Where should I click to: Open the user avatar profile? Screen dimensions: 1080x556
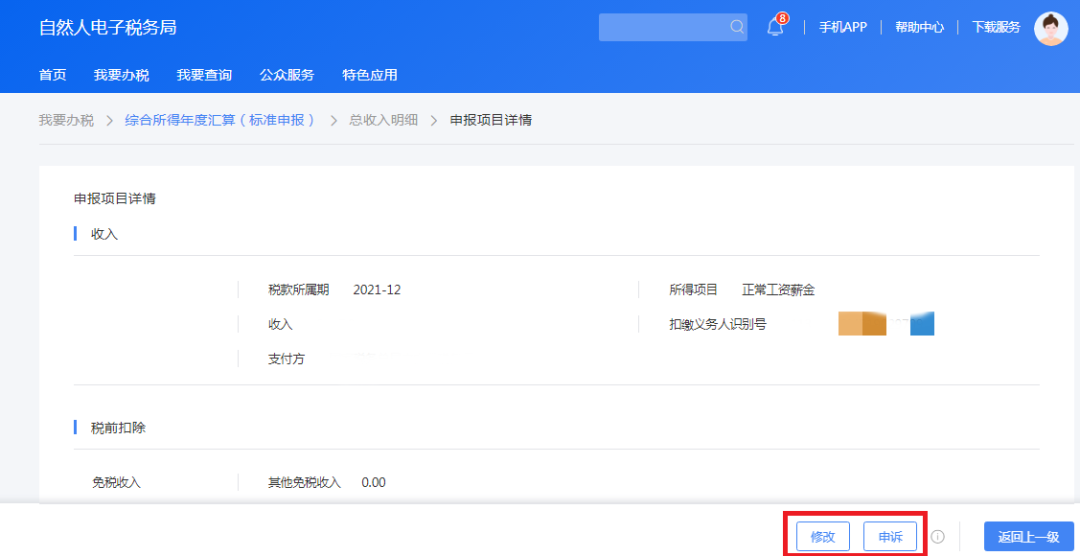click(x=1051, y=28)
